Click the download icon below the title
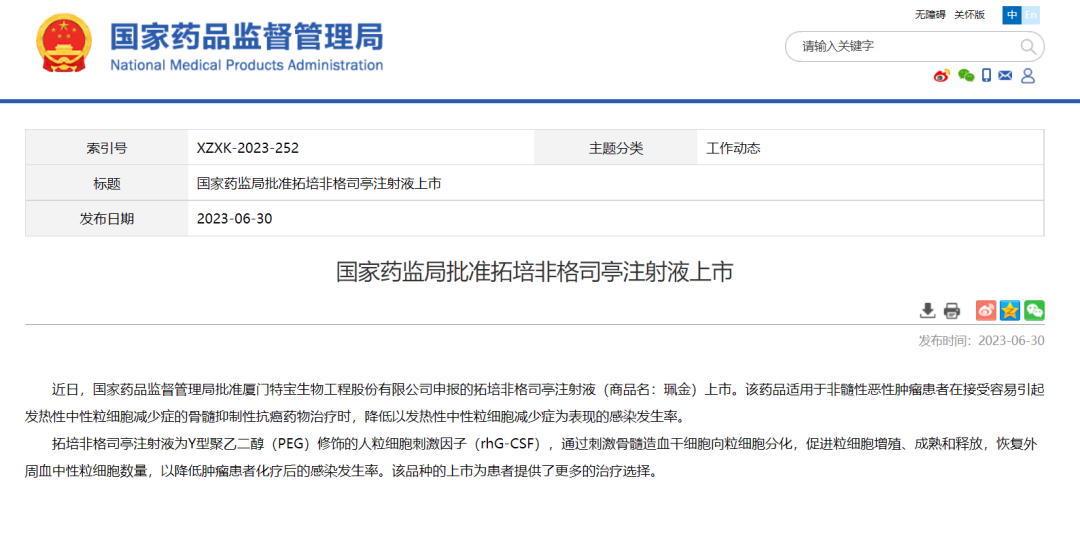This screenshot has width=1080, height=555. point(928,311)
